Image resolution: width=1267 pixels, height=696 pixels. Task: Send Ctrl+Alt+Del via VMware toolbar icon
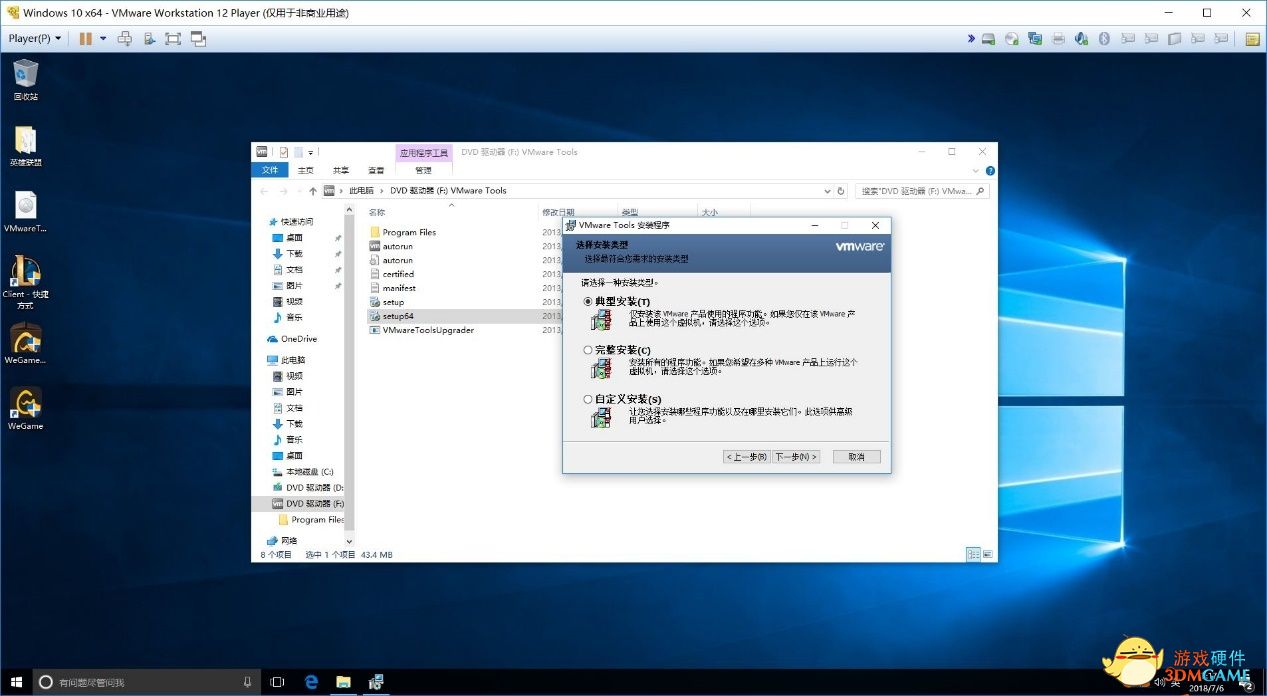[x=125, y=39]
